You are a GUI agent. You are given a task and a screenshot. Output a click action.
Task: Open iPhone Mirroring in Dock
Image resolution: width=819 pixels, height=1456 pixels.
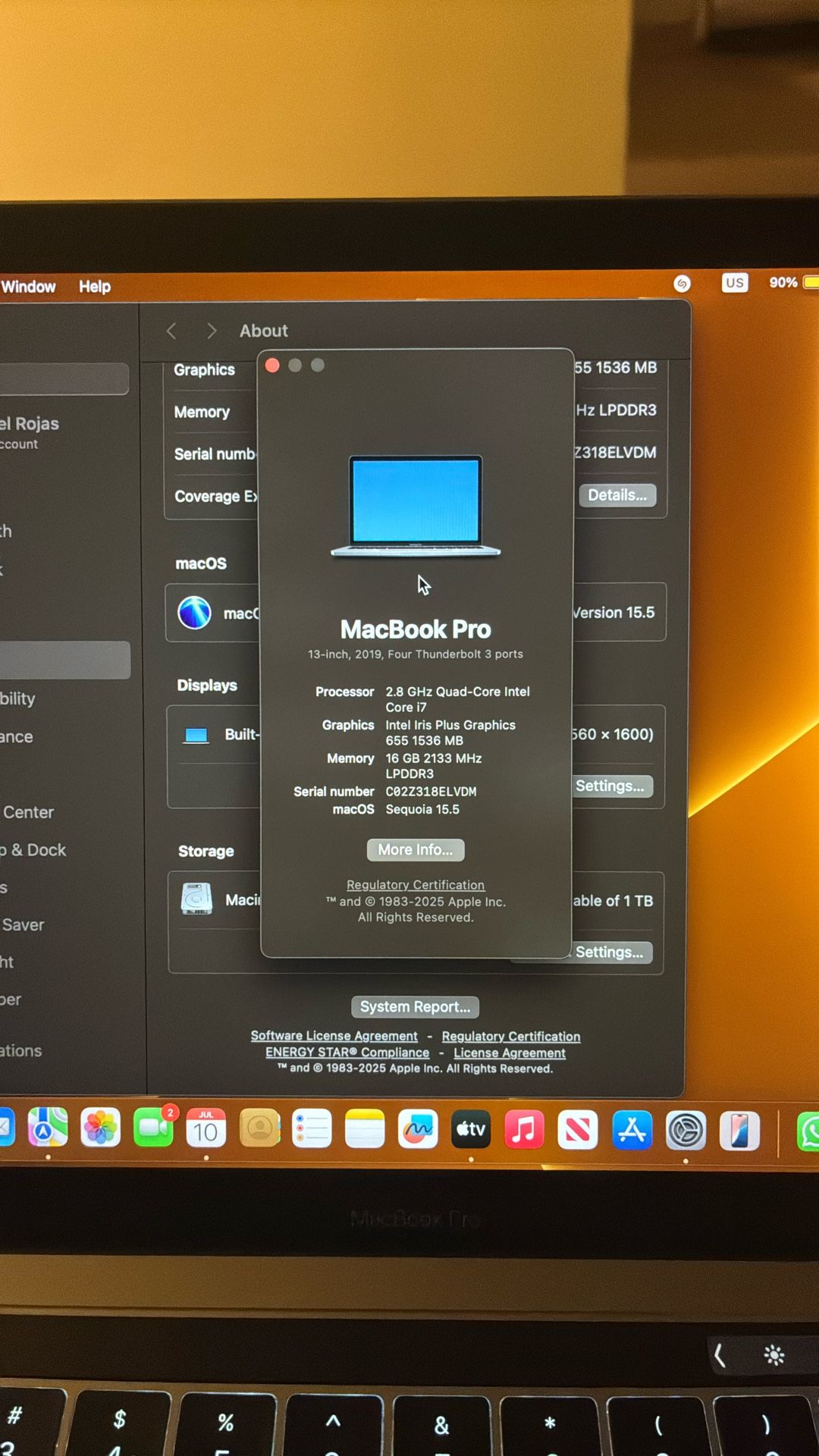[739, 1131]
